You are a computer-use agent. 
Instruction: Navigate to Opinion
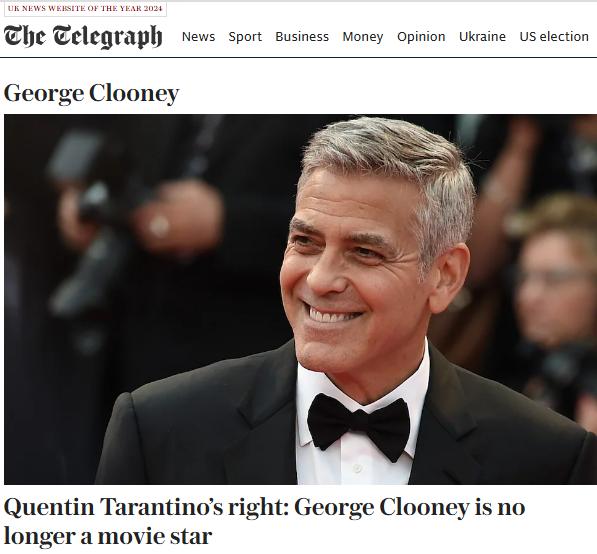[x=421, y=37]
